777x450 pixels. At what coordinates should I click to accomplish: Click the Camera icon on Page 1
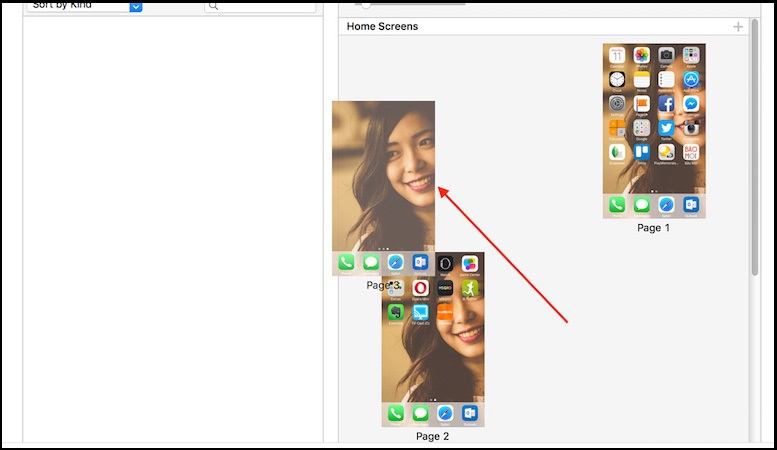click(666, 56)
